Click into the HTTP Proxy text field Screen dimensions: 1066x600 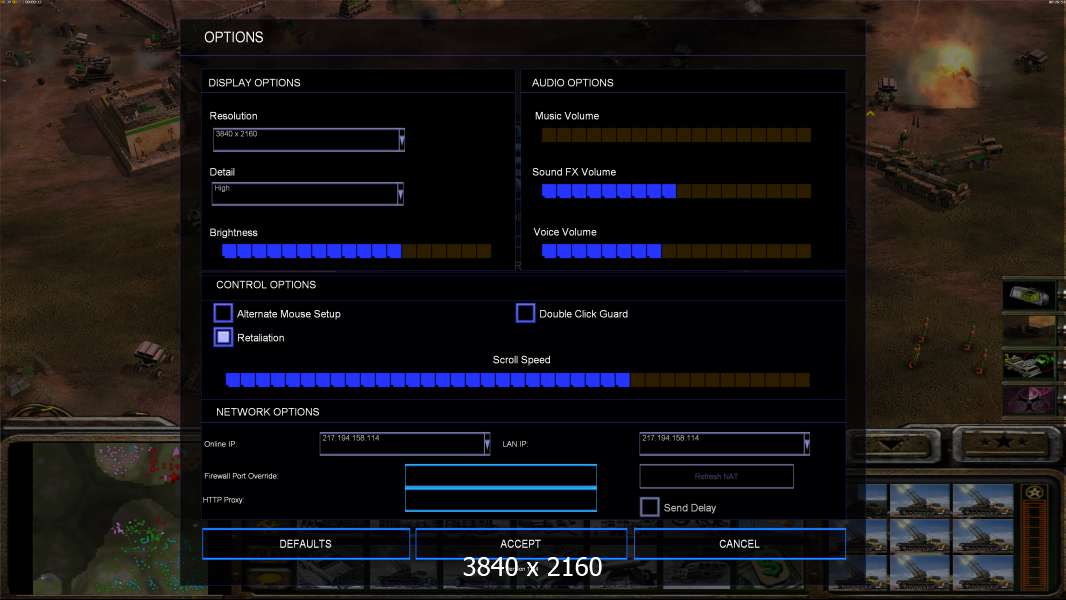click(x=501, y=500)
